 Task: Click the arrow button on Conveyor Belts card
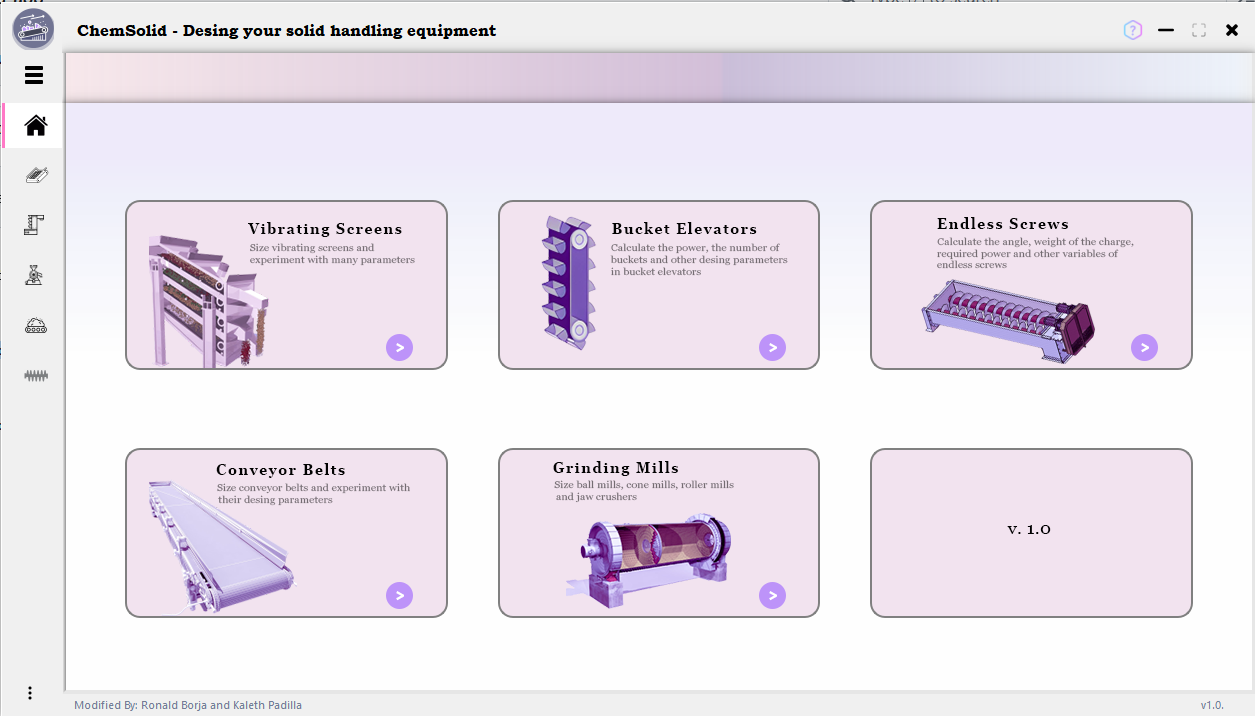click(399, 596)
